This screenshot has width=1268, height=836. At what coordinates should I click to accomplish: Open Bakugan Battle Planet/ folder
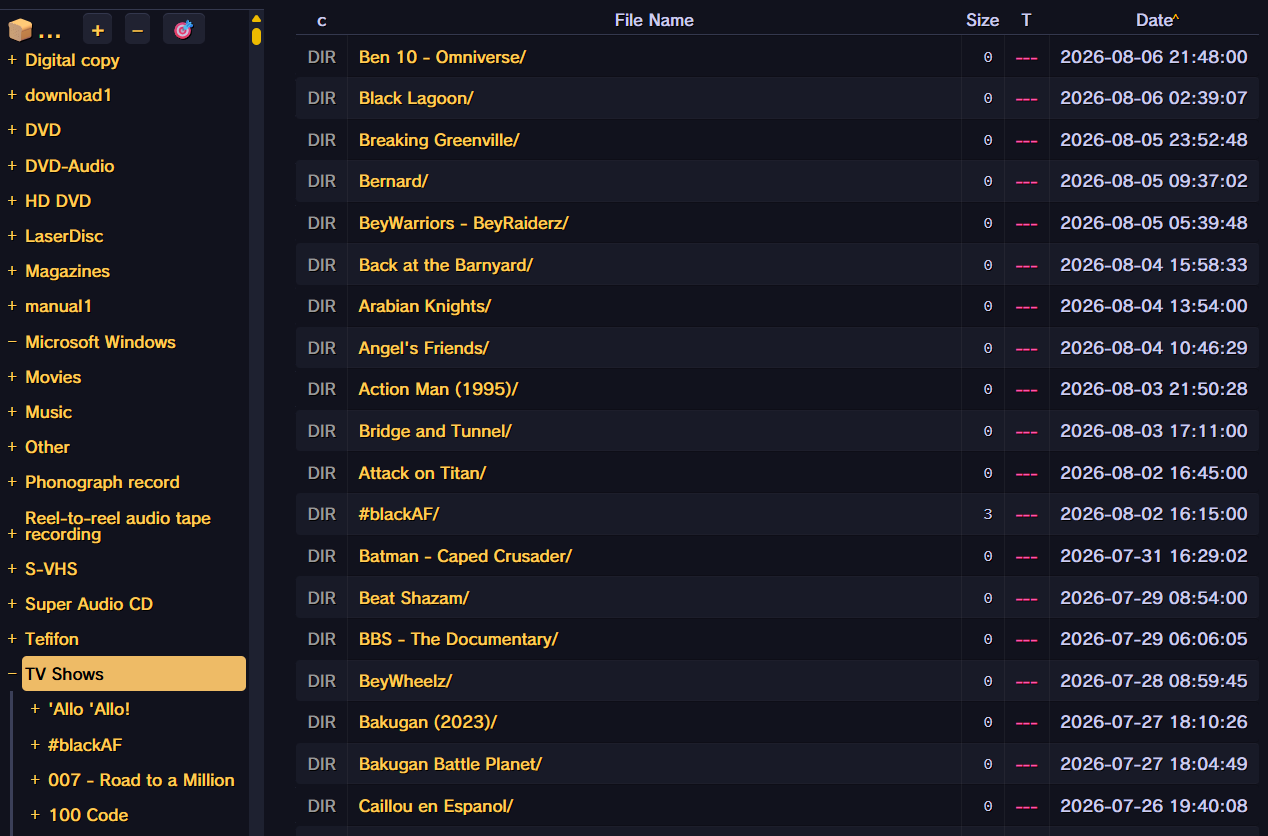[x=450, y=764]
